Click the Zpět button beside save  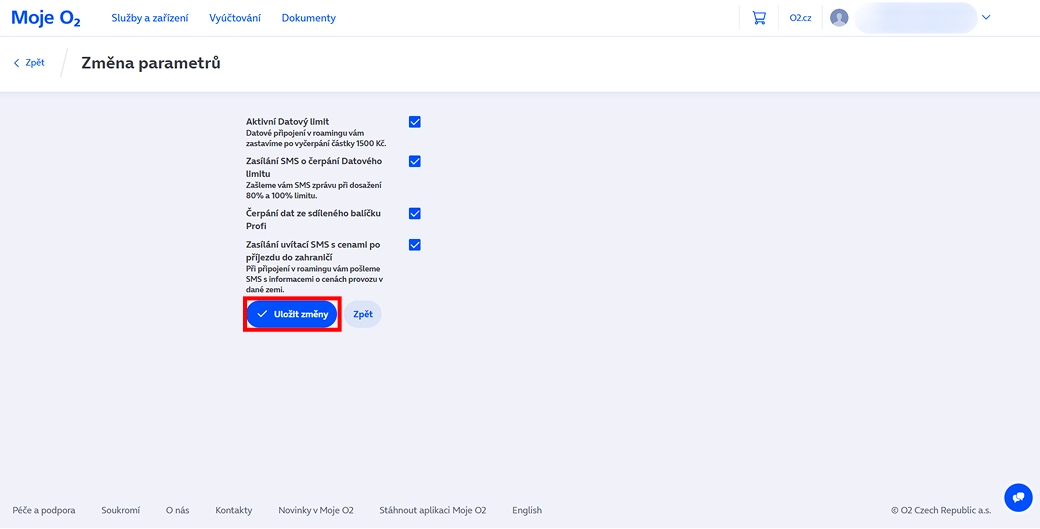pos(363,314)
